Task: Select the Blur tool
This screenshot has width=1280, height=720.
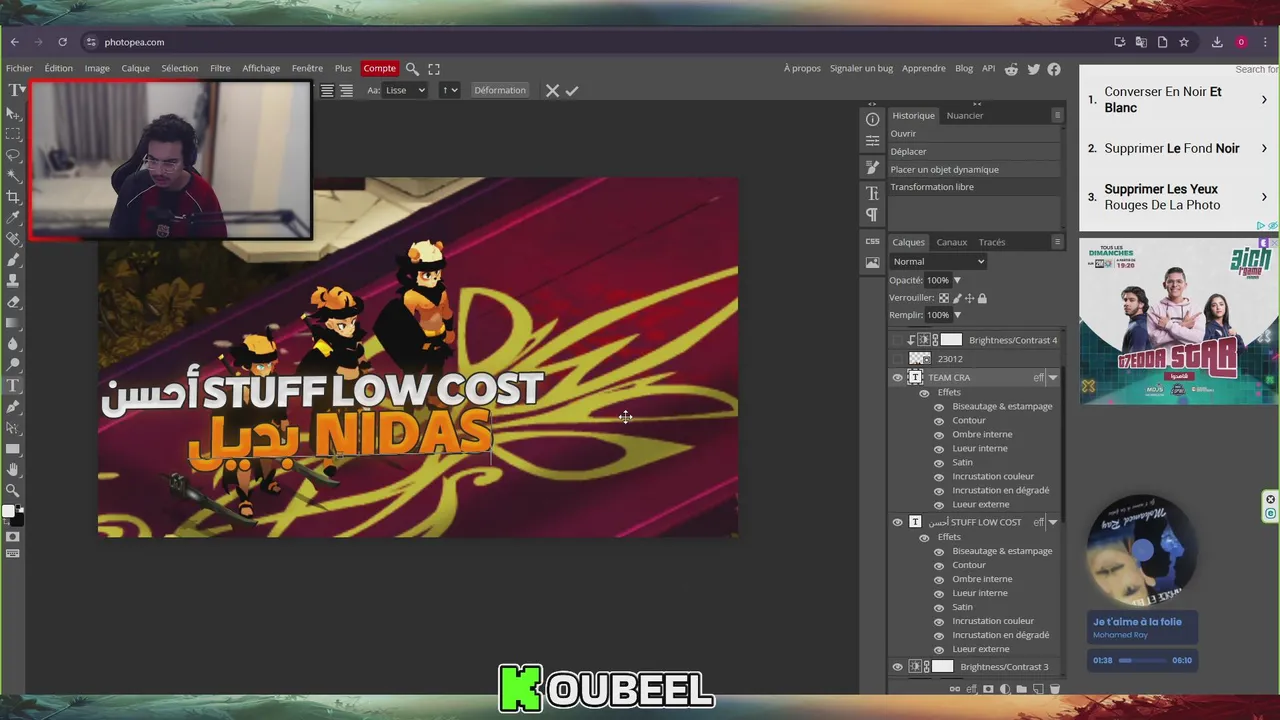Action: [13, 344]
